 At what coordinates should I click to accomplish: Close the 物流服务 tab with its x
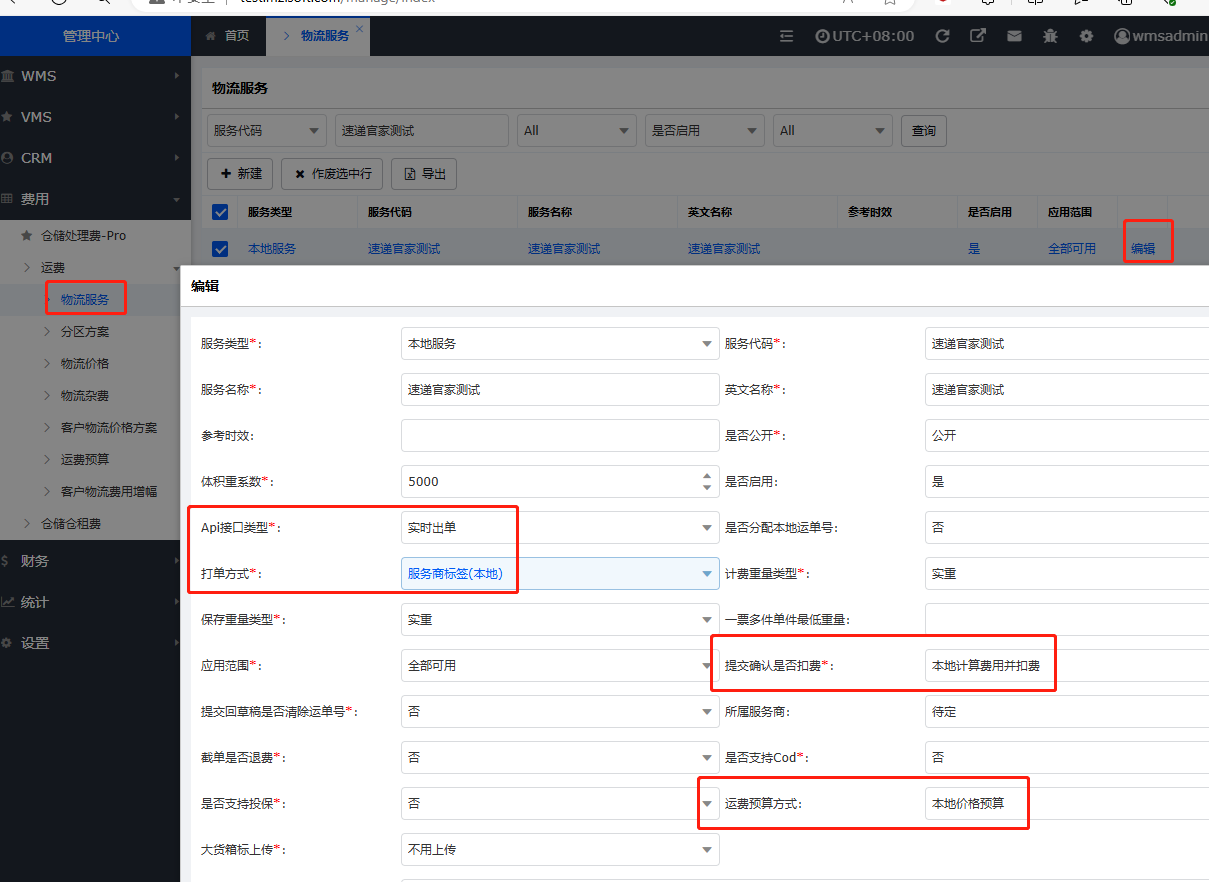pyautogui.click(x=360, y=28)
